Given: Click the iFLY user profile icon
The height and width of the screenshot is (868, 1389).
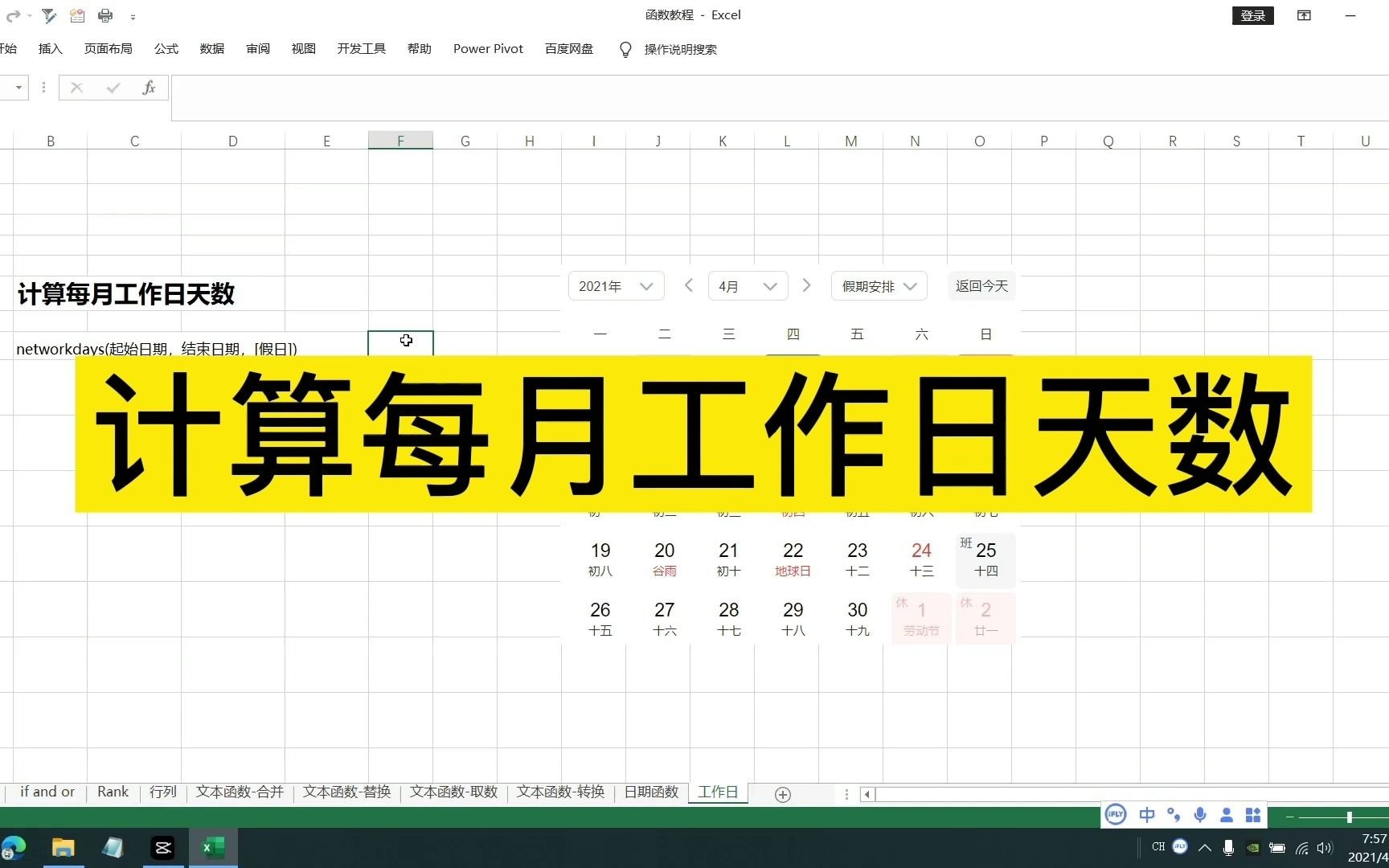Looking at the screenshot, I should (1227, 815).
